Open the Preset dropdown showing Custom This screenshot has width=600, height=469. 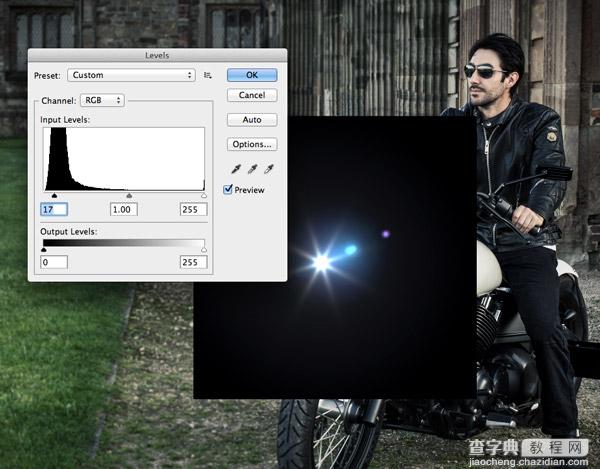click(131, 75)
